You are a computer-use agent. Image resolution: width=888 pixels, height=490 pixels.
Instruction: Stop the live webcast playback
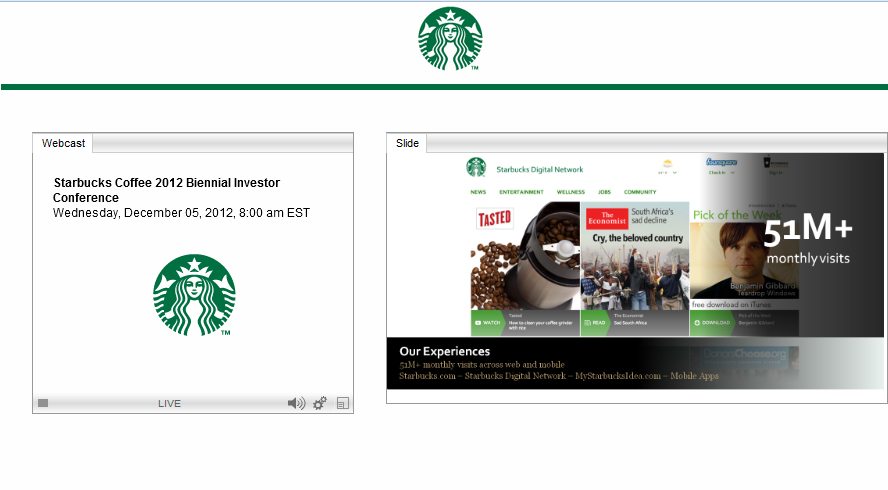pos(43,403)
